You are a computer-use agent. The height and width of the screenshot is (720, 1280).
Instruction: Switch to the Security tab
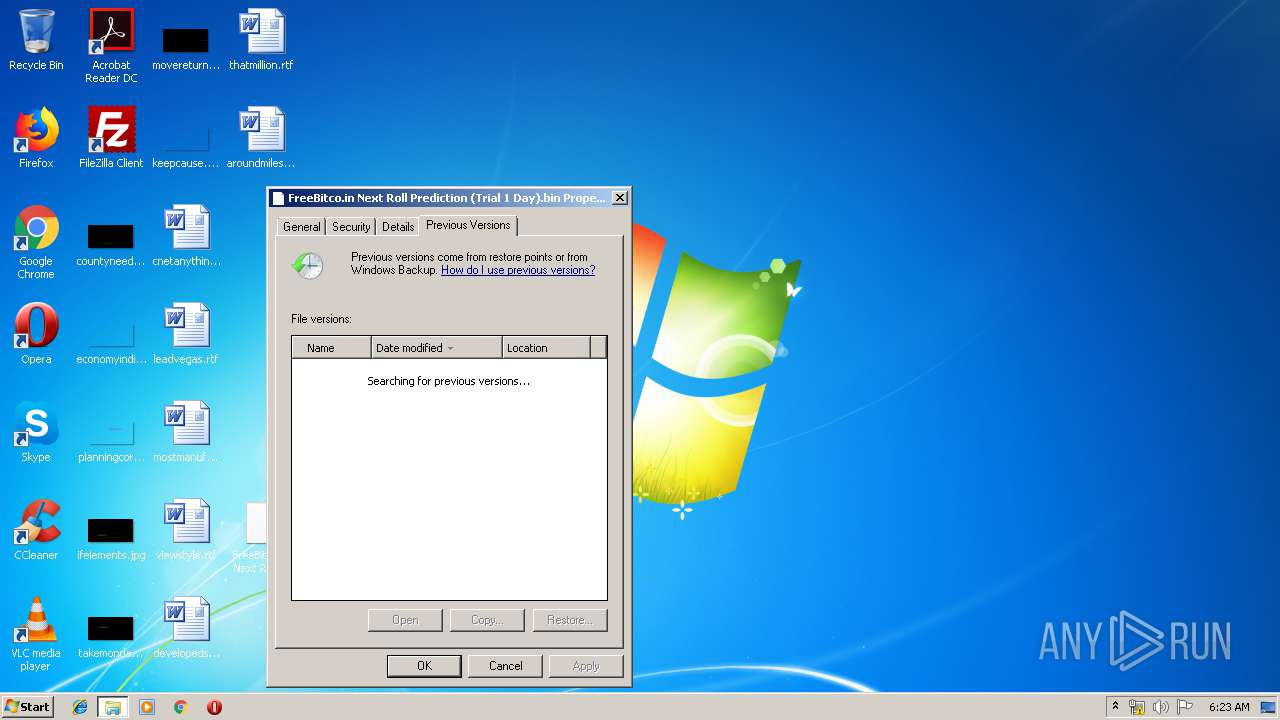coord(351,227)
